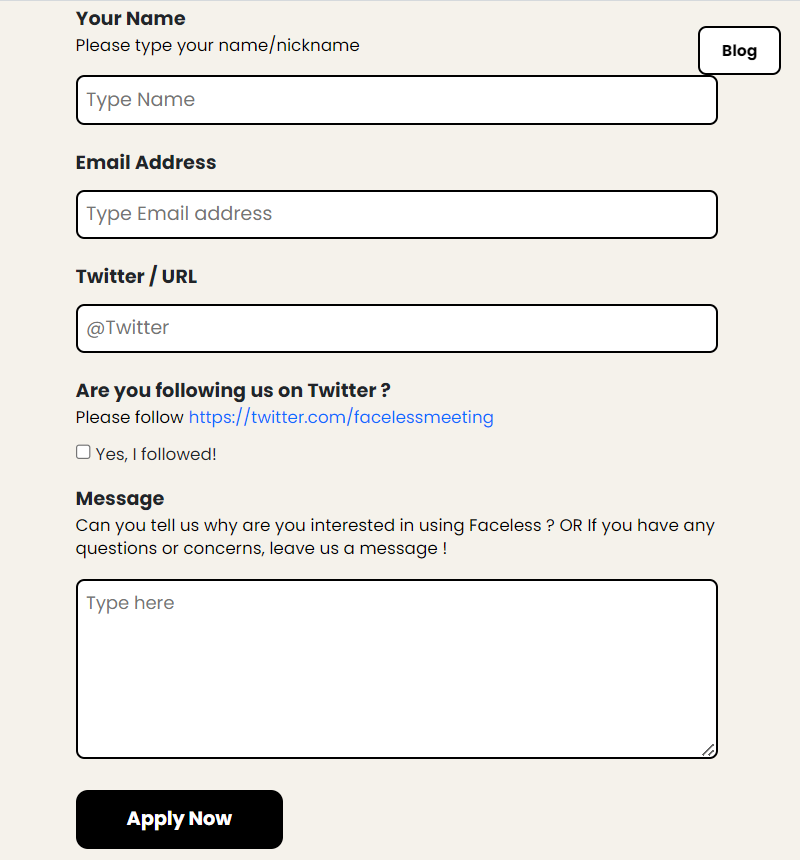Image resolution: width=800 pixels, height=860 pixels.
Task: Click the message textarea resize handle
Action: click(x=708, y=750)
